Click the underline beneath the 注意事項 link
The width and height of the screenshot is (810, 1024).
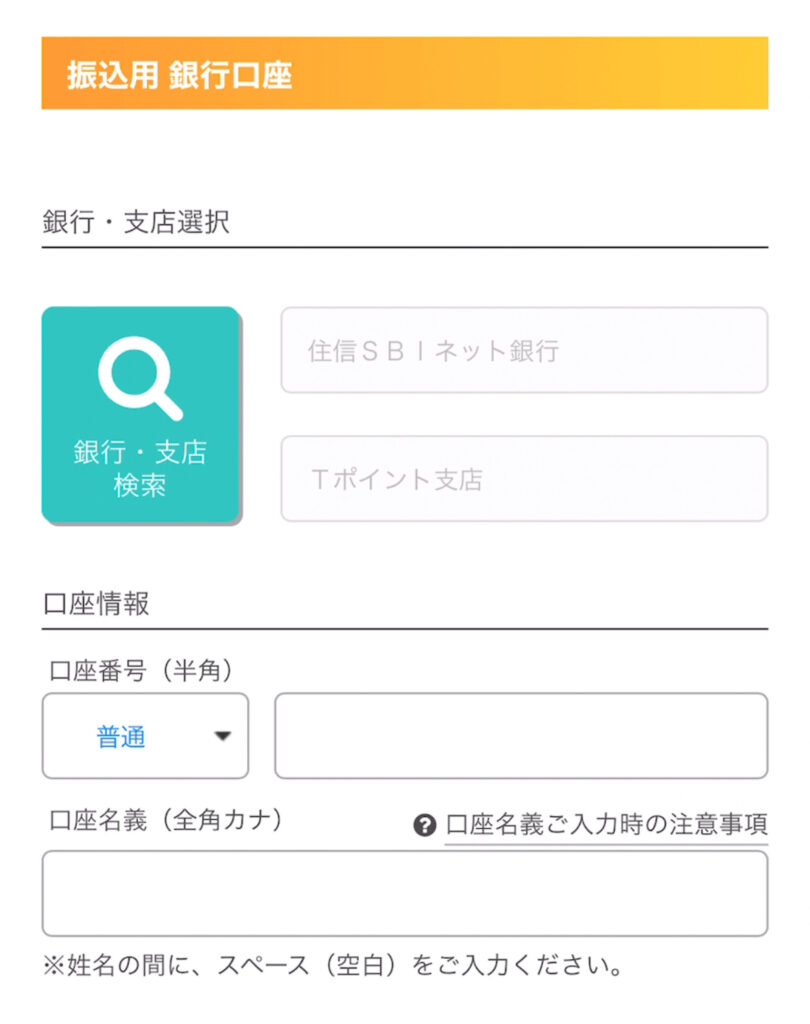[x=606, y=844]
